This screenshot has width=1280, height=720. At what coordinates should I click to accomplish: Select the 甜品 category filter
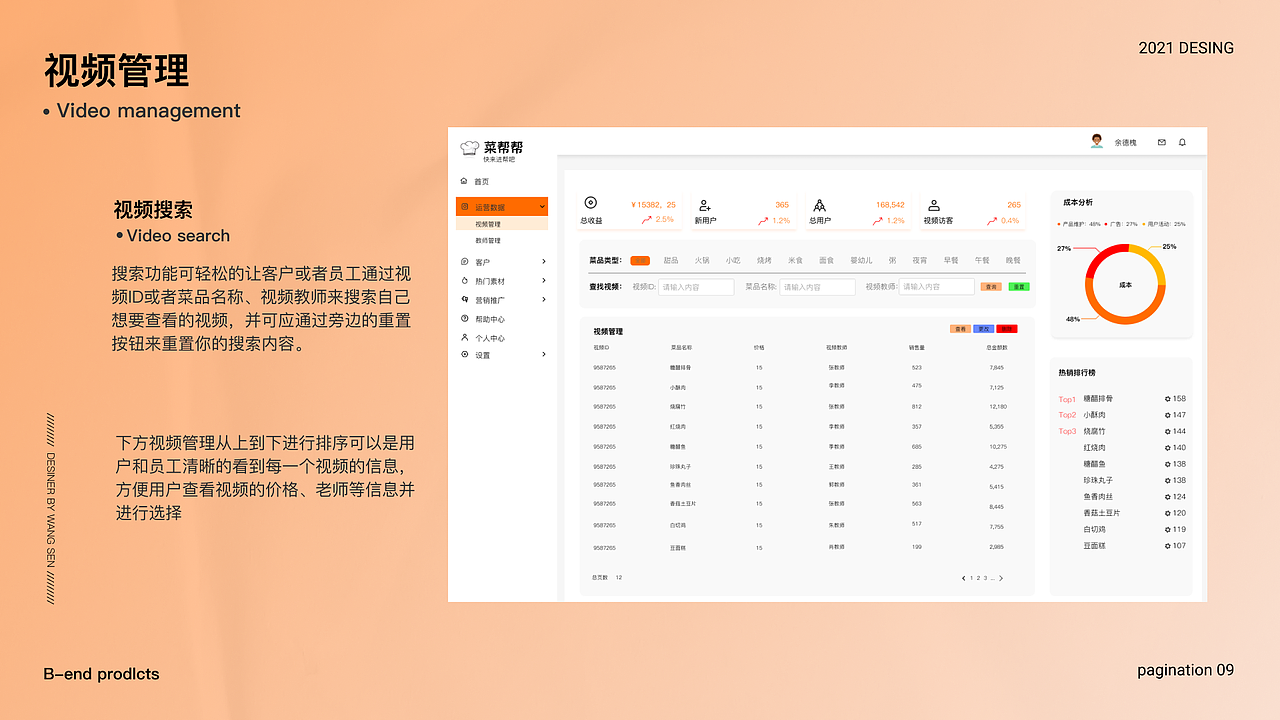tap(670, 261)
